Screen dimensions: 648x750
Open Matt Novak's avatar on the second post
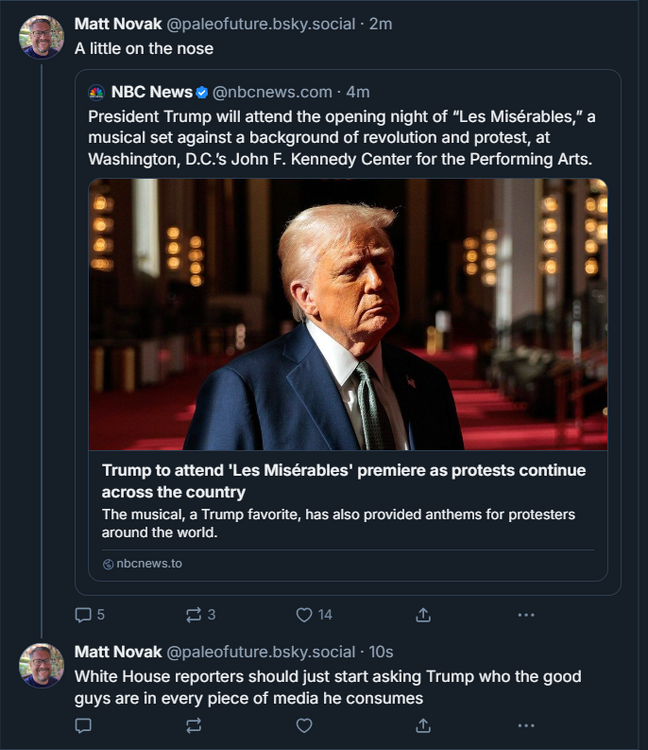point(41,665)
